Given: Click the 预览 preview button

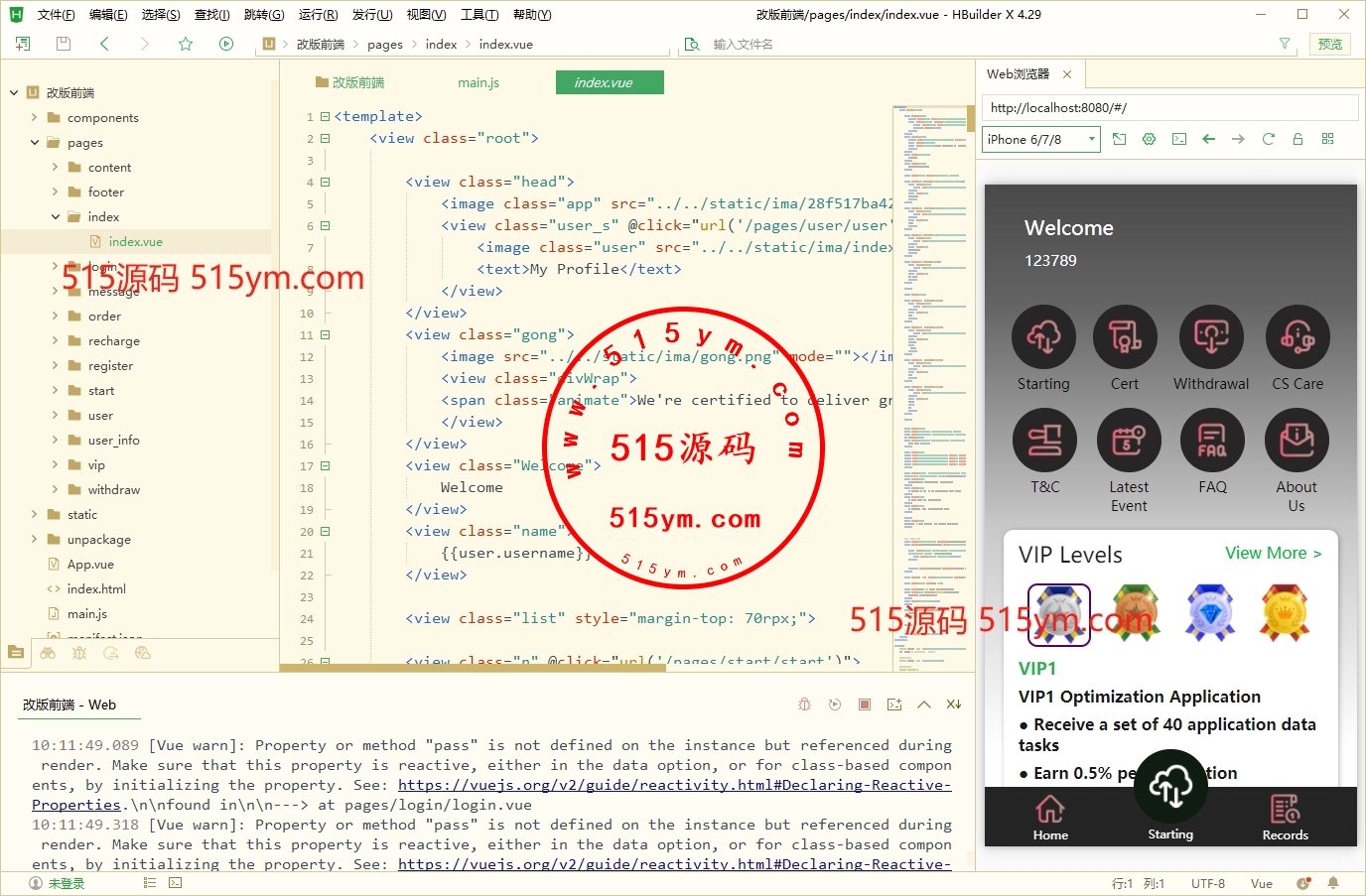Looking at the screenshot, I should tap(1329, 44).
